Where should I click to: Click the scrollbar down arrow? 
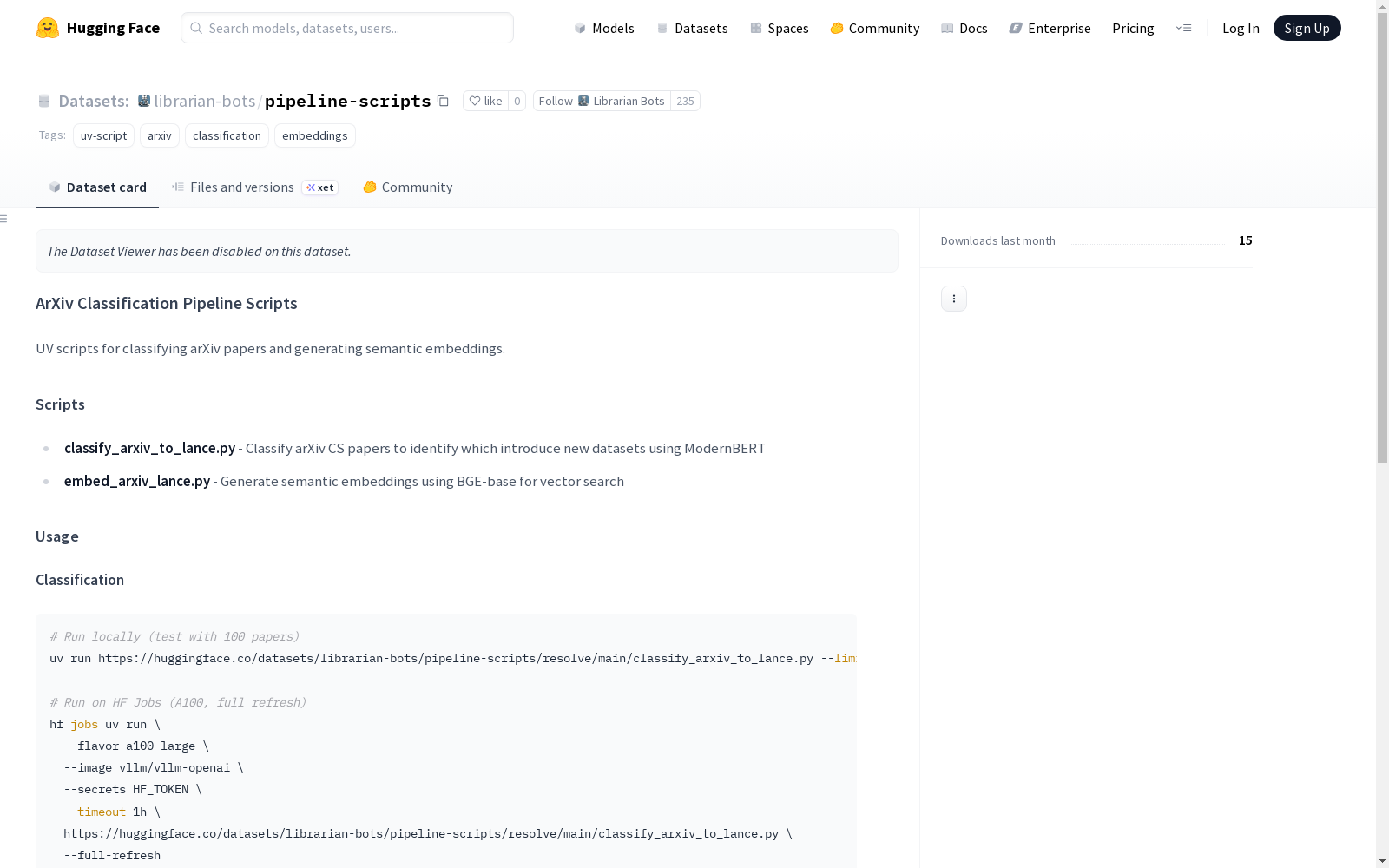1382,861
